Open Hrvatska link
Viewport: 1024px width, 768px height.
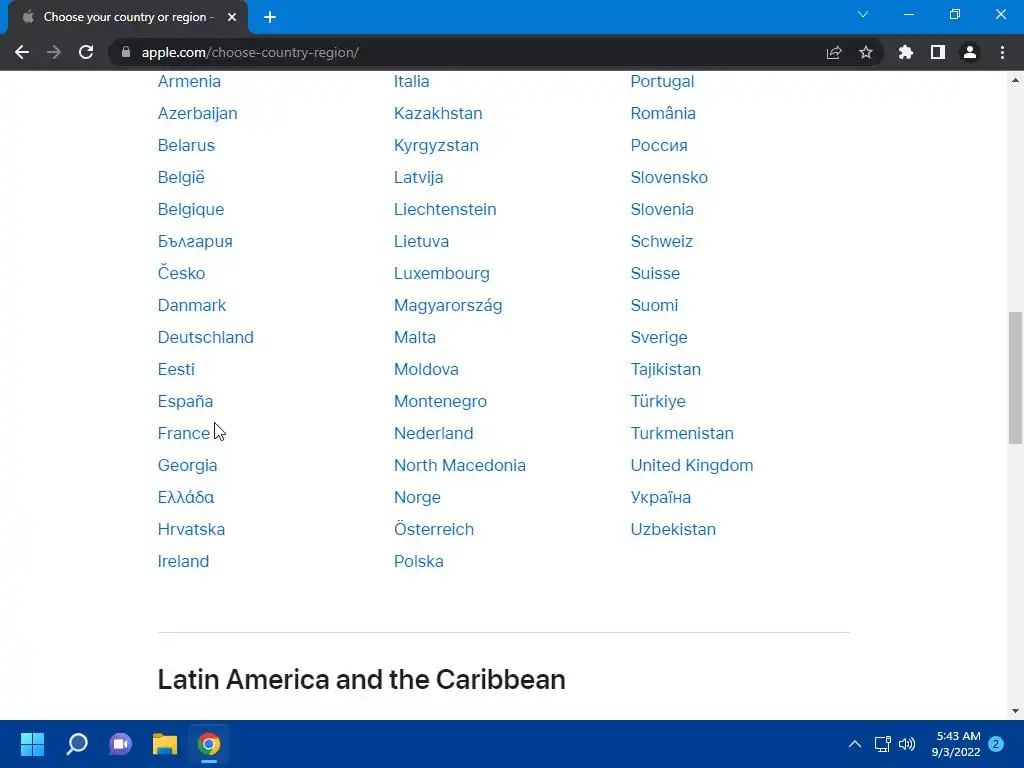(x=191, y=530)
